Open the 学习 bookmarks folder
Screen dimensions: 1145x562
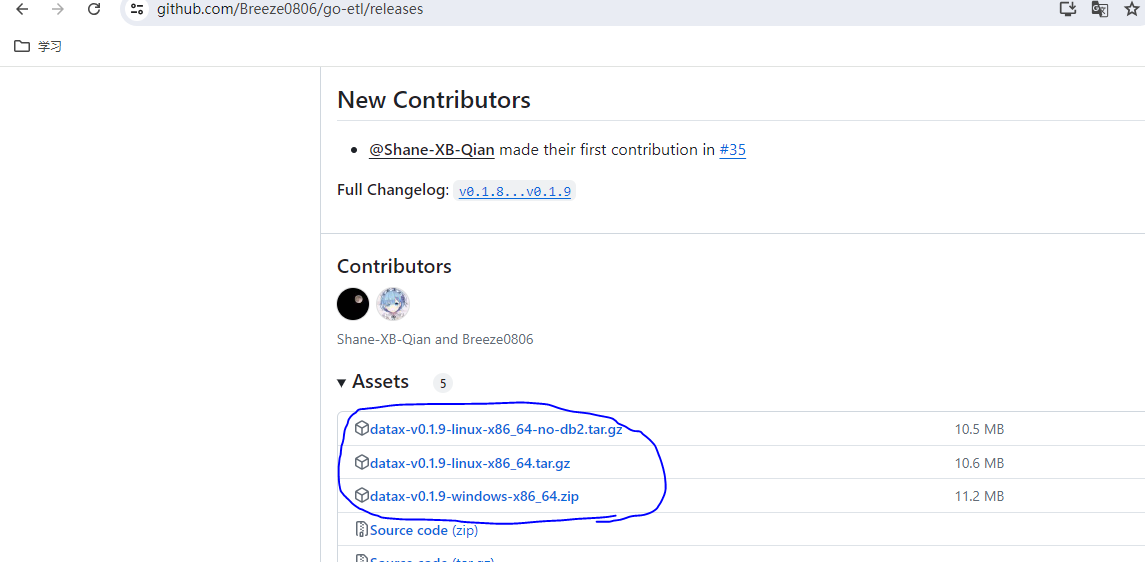coord(38,47)
